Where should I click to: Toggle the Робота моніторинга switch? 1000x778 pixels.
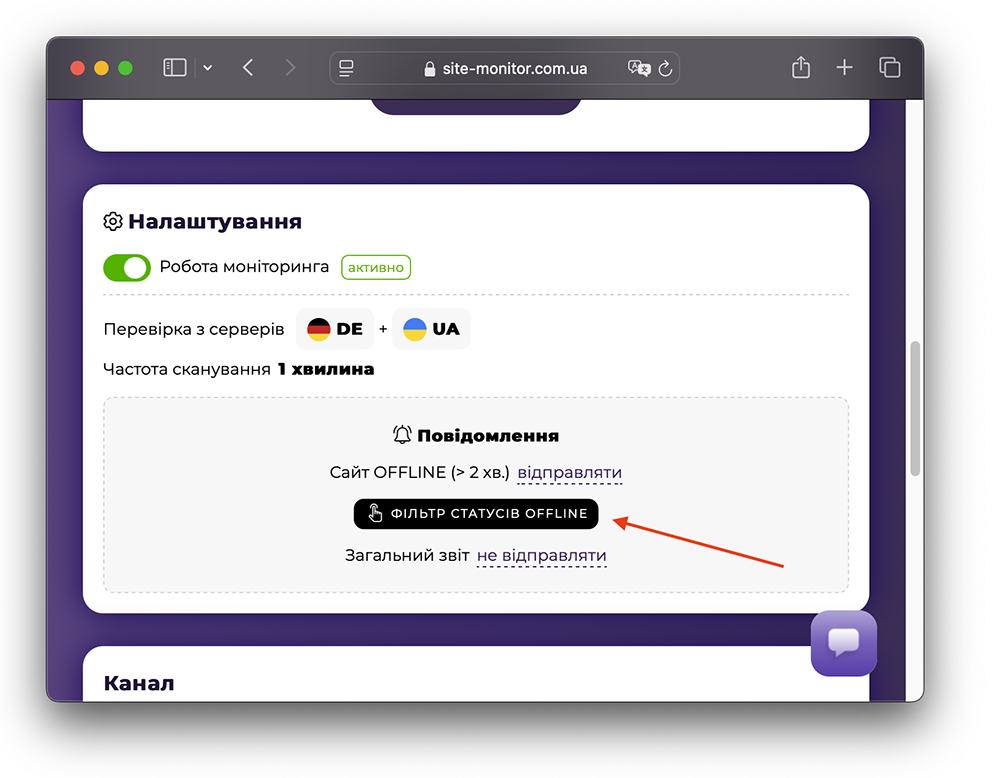(x=127, y=267)
